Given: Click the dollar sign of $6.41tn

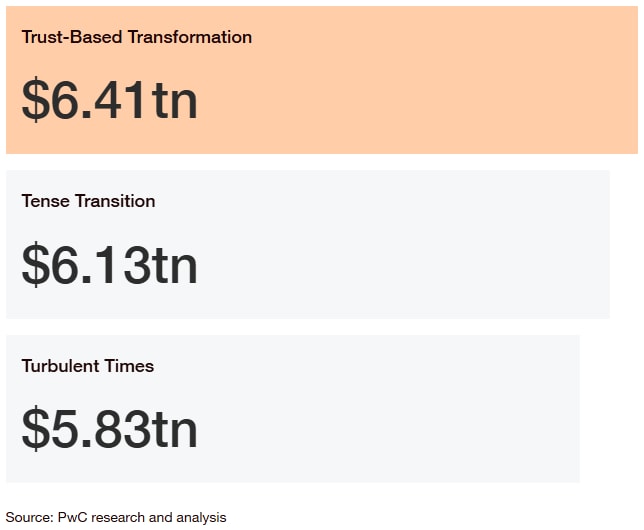Looking at the screenshot, I should click(x=35, y=100).
